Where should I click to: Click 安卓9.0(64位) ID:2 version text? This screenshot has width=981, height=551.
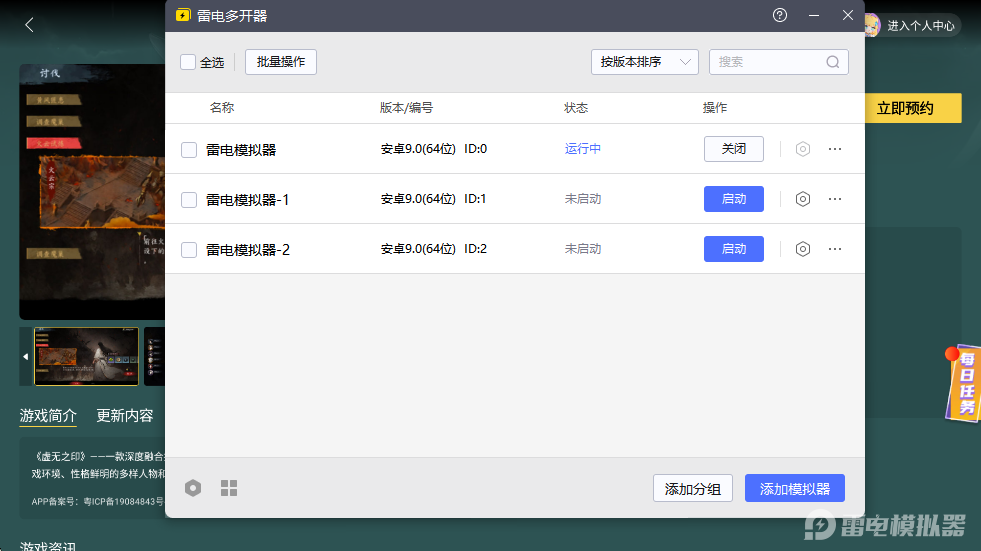[434, 249]
